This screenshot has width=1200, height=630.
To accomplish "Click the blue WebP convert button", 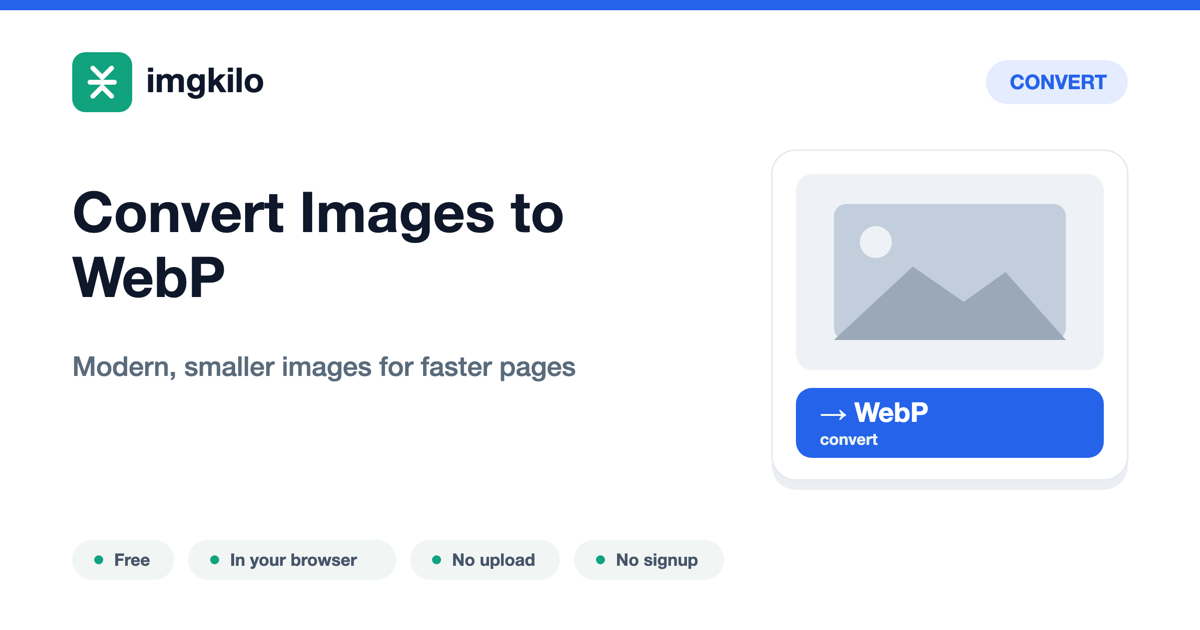I will [x=950, y=423].
